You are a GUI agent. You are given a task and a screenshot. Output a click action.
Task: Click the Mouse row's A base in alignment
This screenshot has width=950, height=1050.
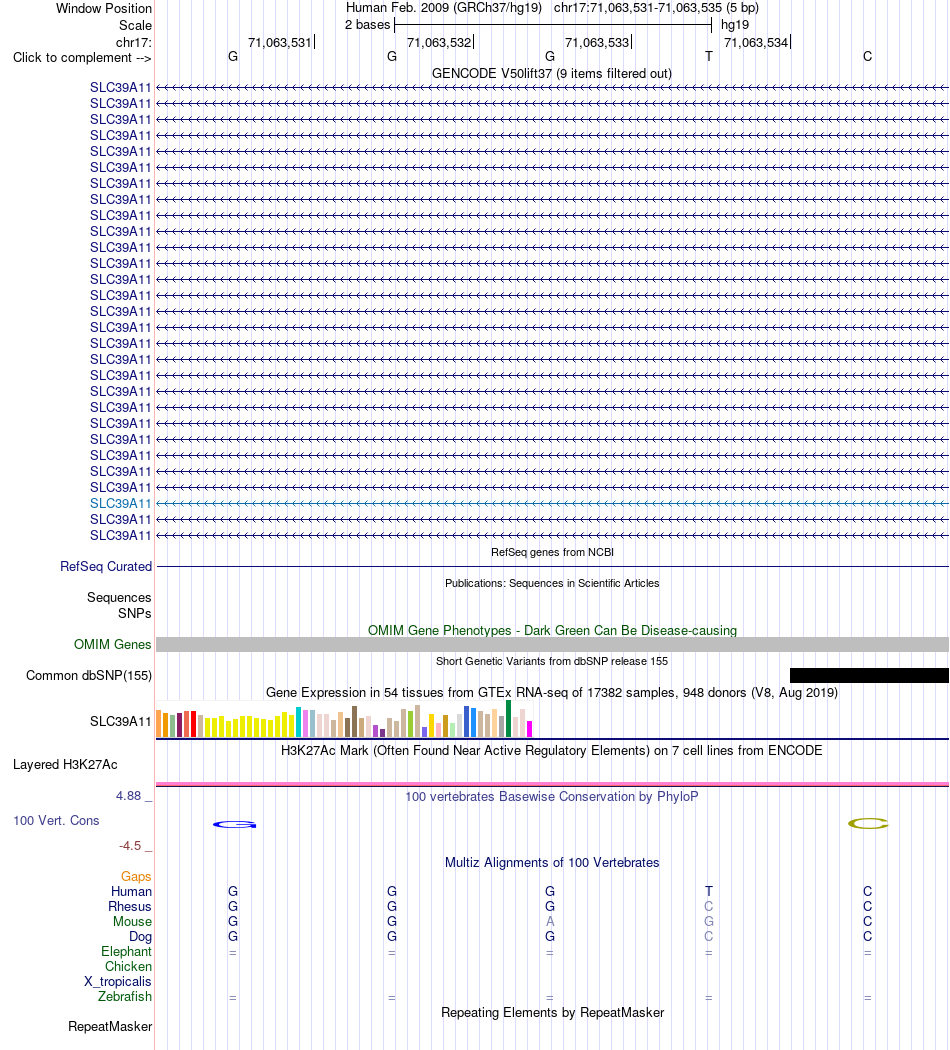[x=550, y=921]
